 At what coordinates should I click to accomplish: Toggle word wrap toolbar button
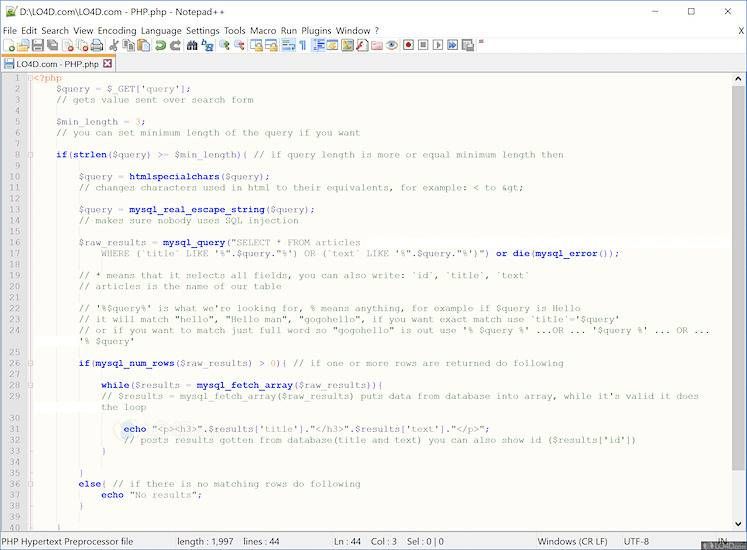pos(288,45)
